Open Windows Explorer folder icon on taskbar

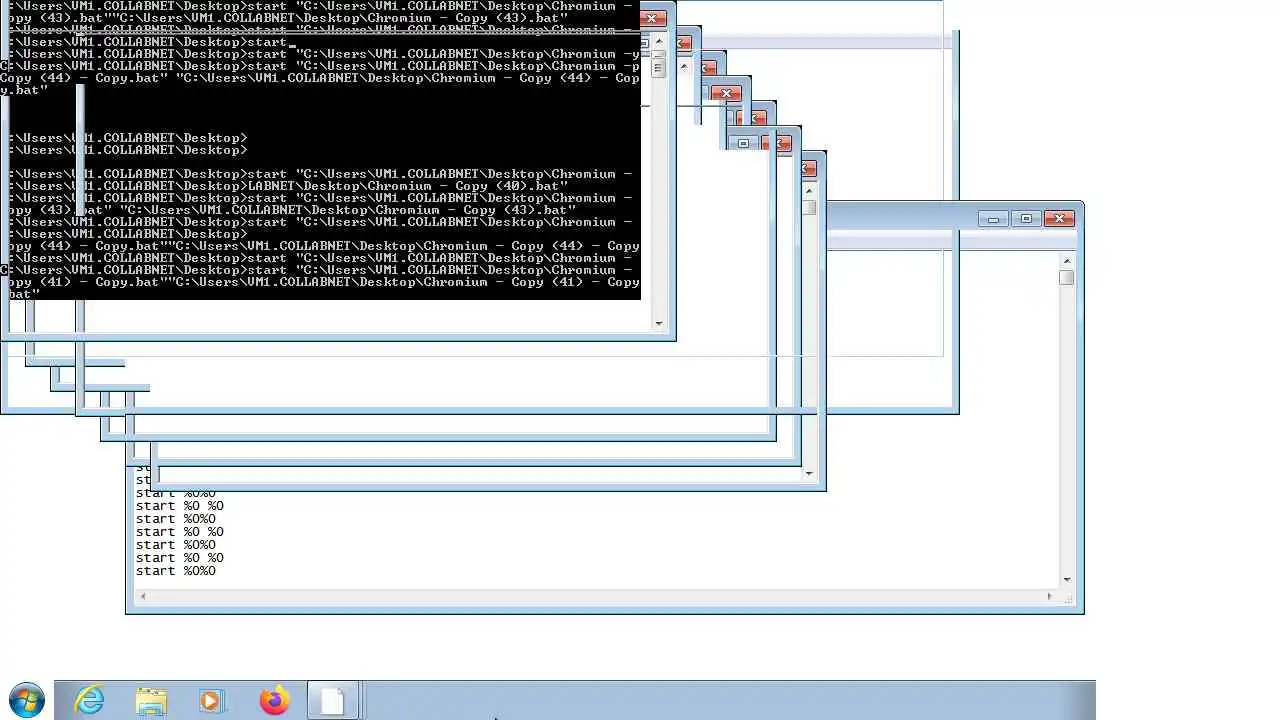coord(151,700)
